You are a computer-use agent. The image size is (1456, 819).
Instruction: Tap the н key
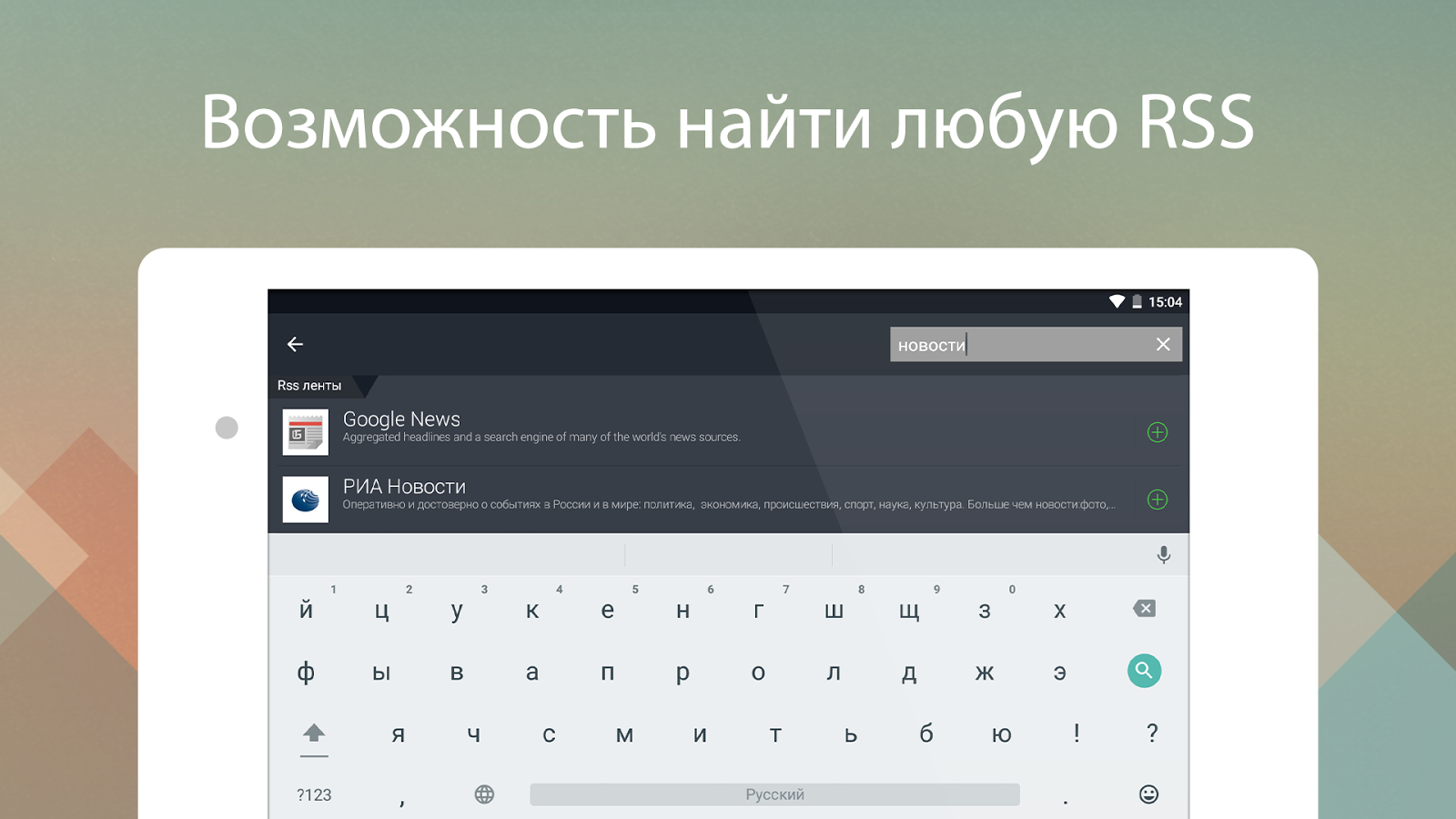click(x=682, y=611)
